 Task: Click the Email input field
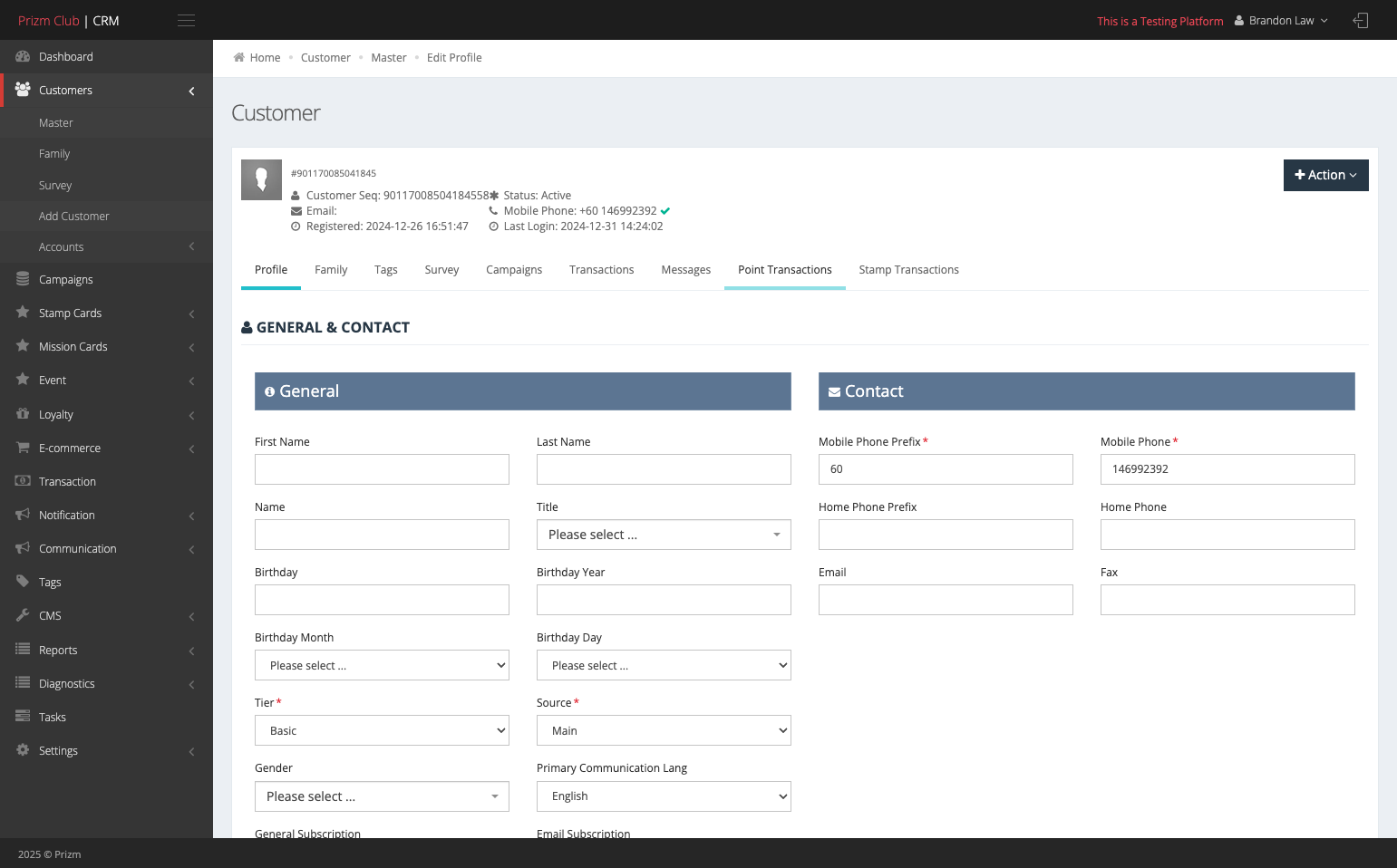click(946, 600)
